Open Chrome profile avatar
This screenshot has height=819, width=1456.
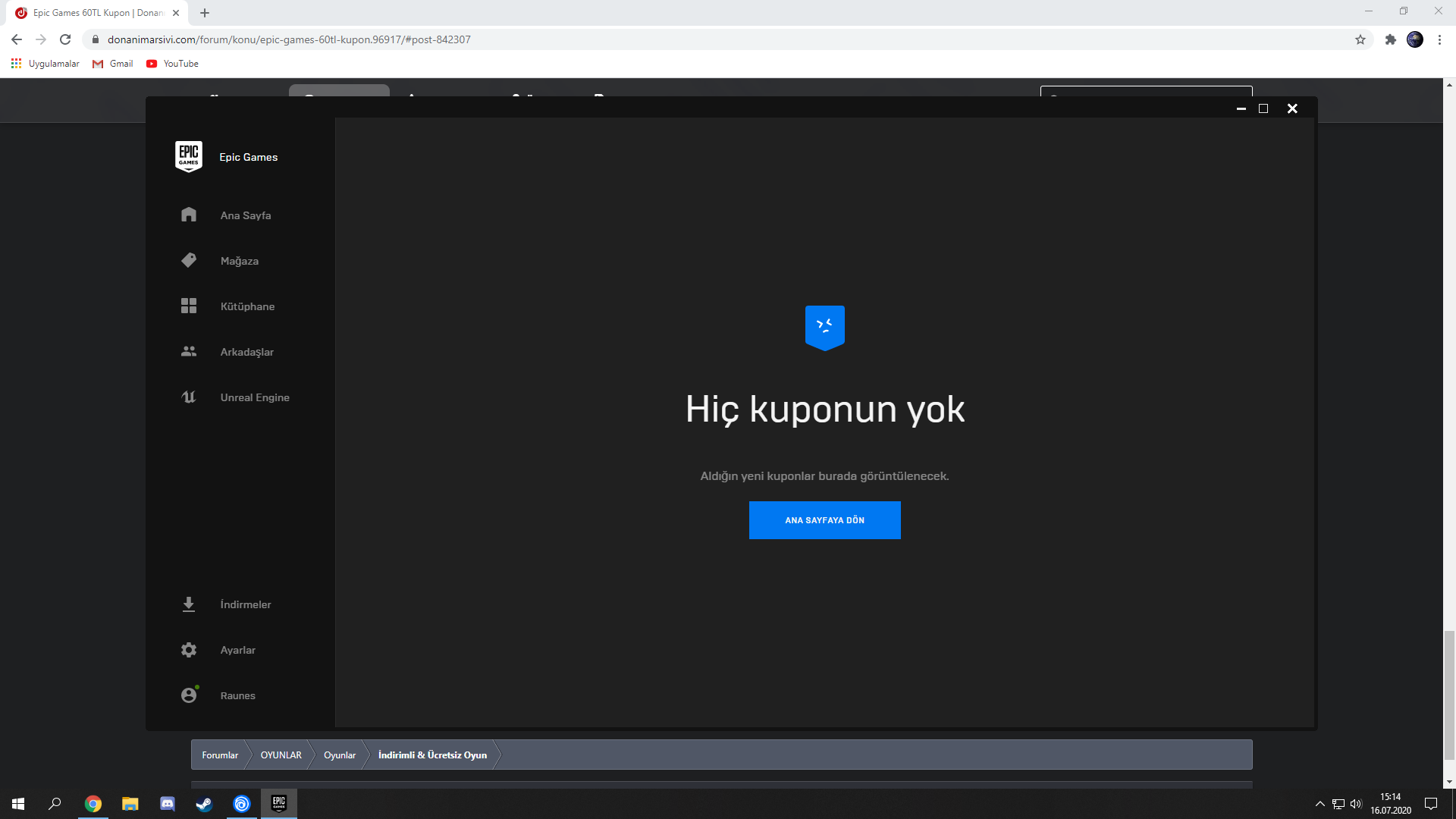[x=1415, y=39]
